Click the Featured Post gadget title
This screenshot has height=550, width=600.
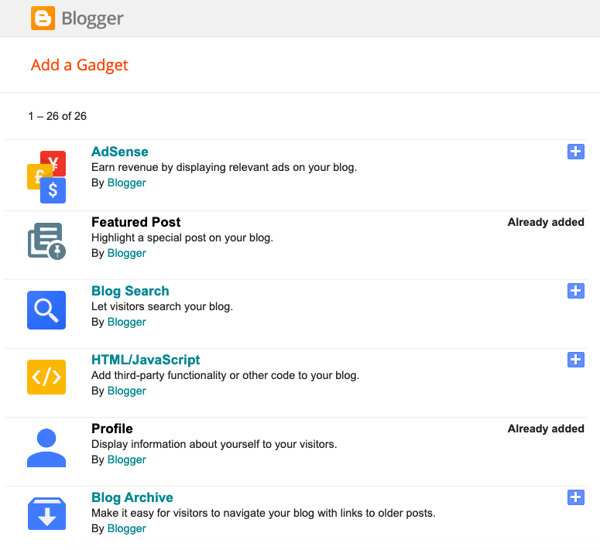click(x=136, y=222)
